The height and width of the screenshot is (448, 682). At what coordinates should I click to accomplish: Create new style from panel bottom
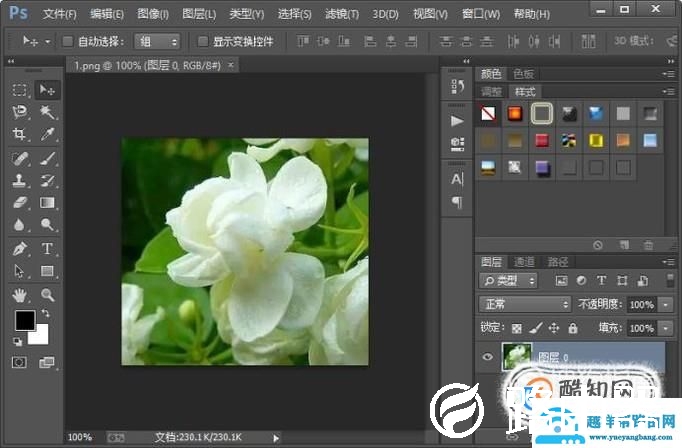(624, 245)
